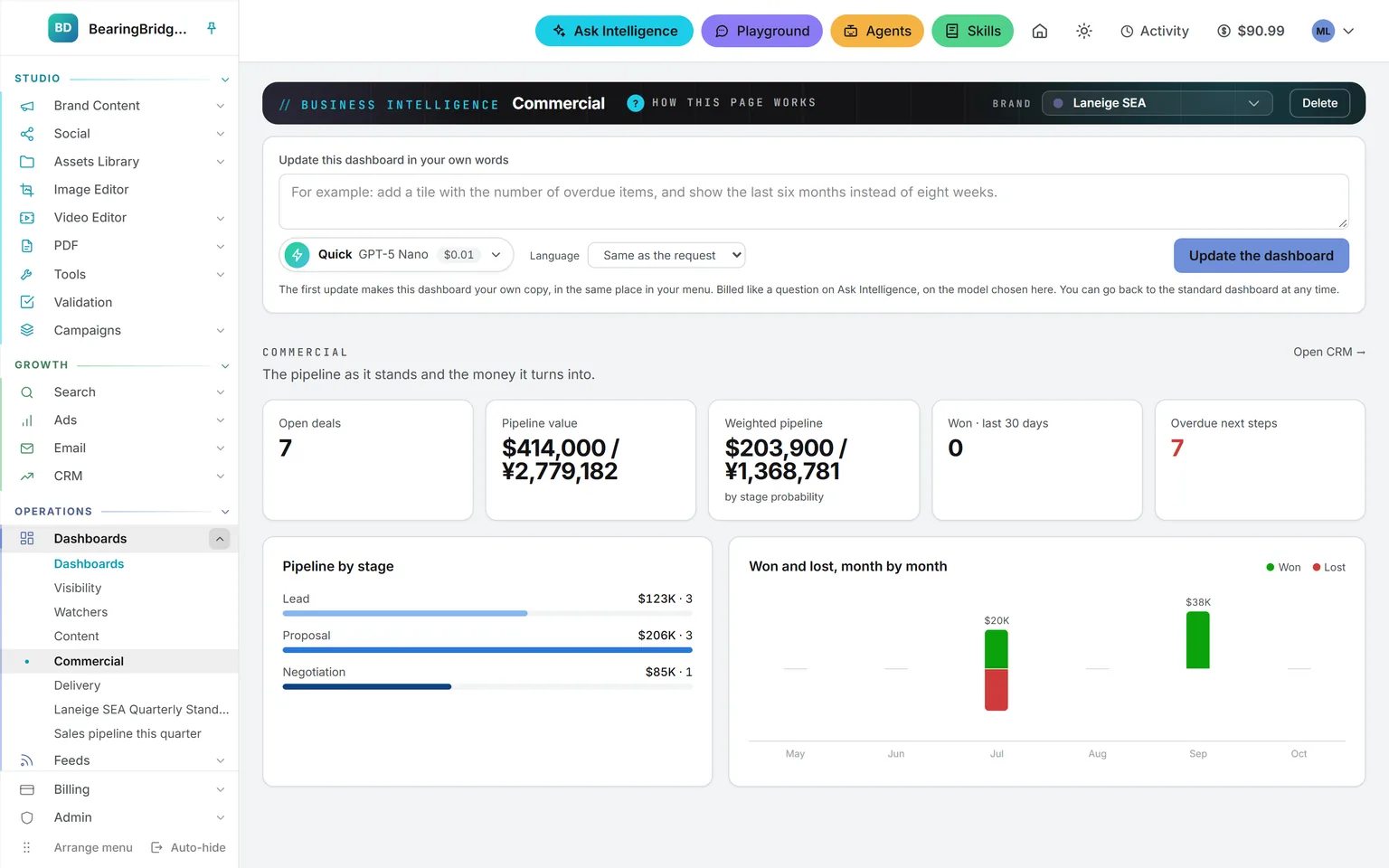Open the Laneige SEA brand dropdown
1389x868 pixels.
coord(1157,103)
